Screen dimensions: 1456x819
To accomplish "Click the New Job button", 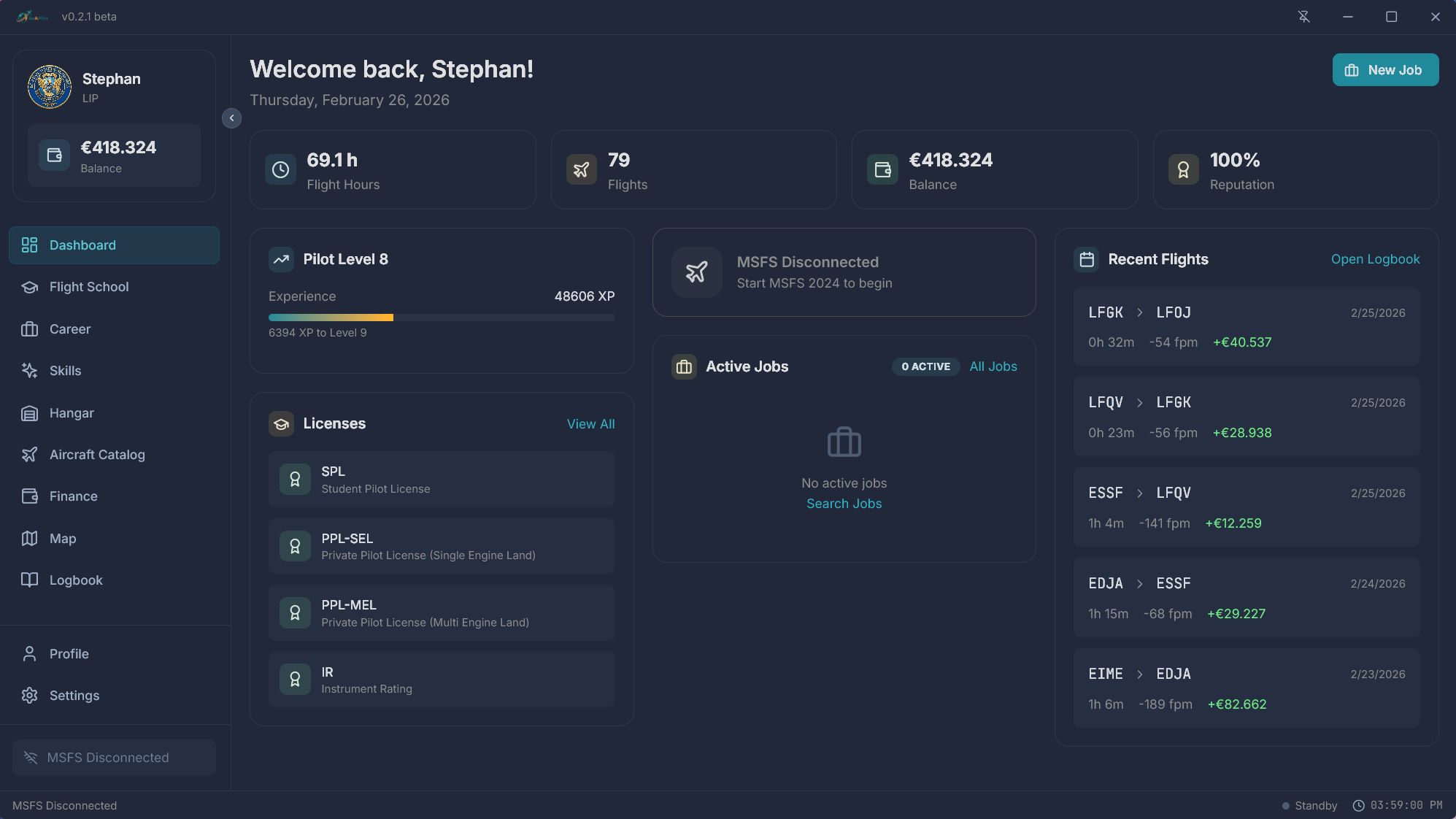I will 1384,69.
